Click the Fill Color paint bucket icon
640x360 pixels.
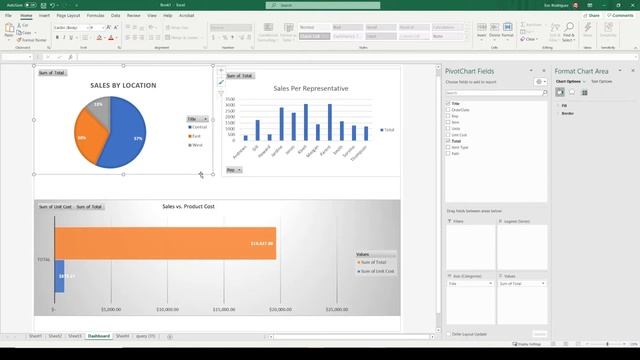[x=99, y=38]
